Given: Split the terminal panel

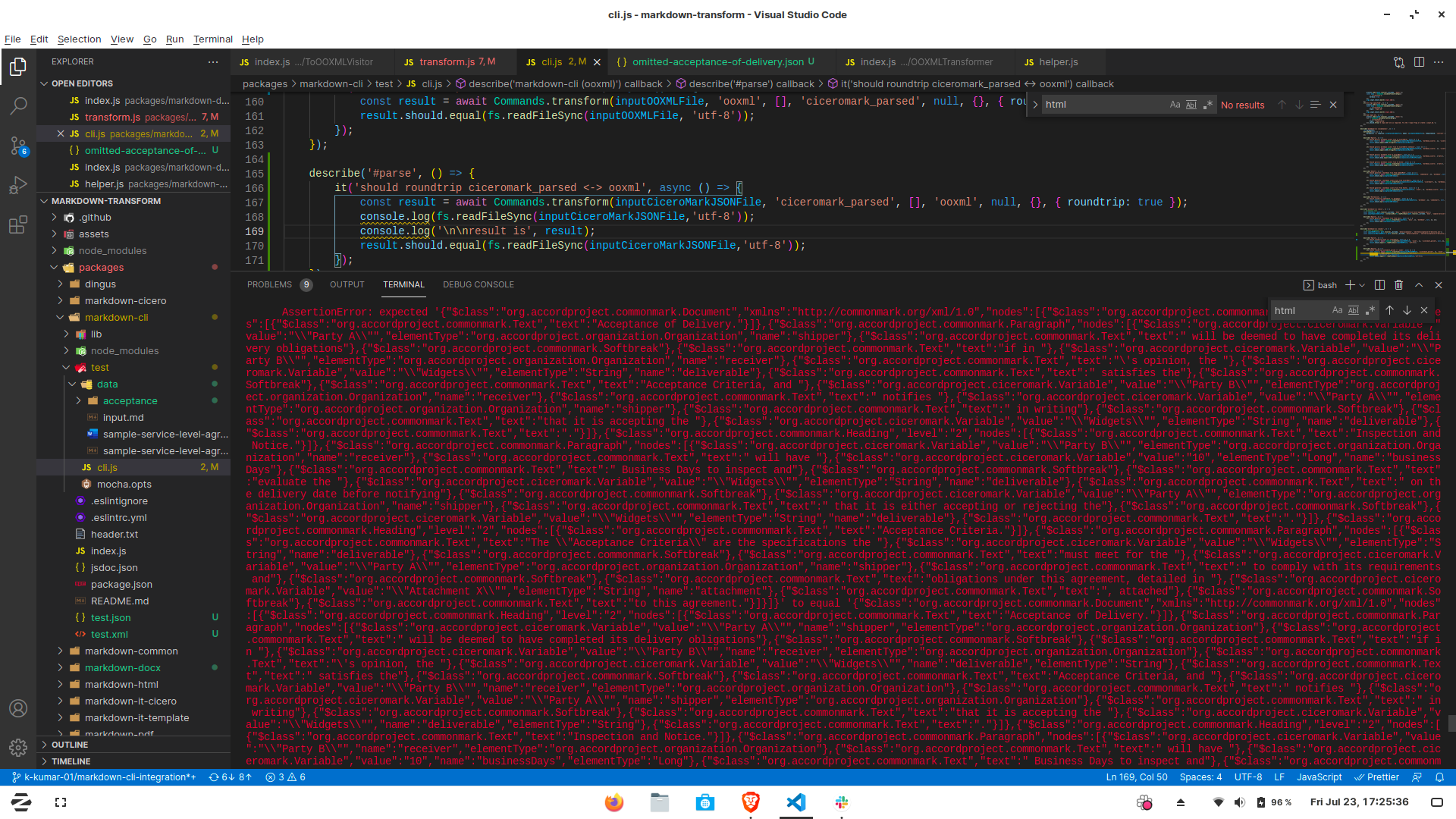Looking at the screenshot, I should tap(1379, 285).
